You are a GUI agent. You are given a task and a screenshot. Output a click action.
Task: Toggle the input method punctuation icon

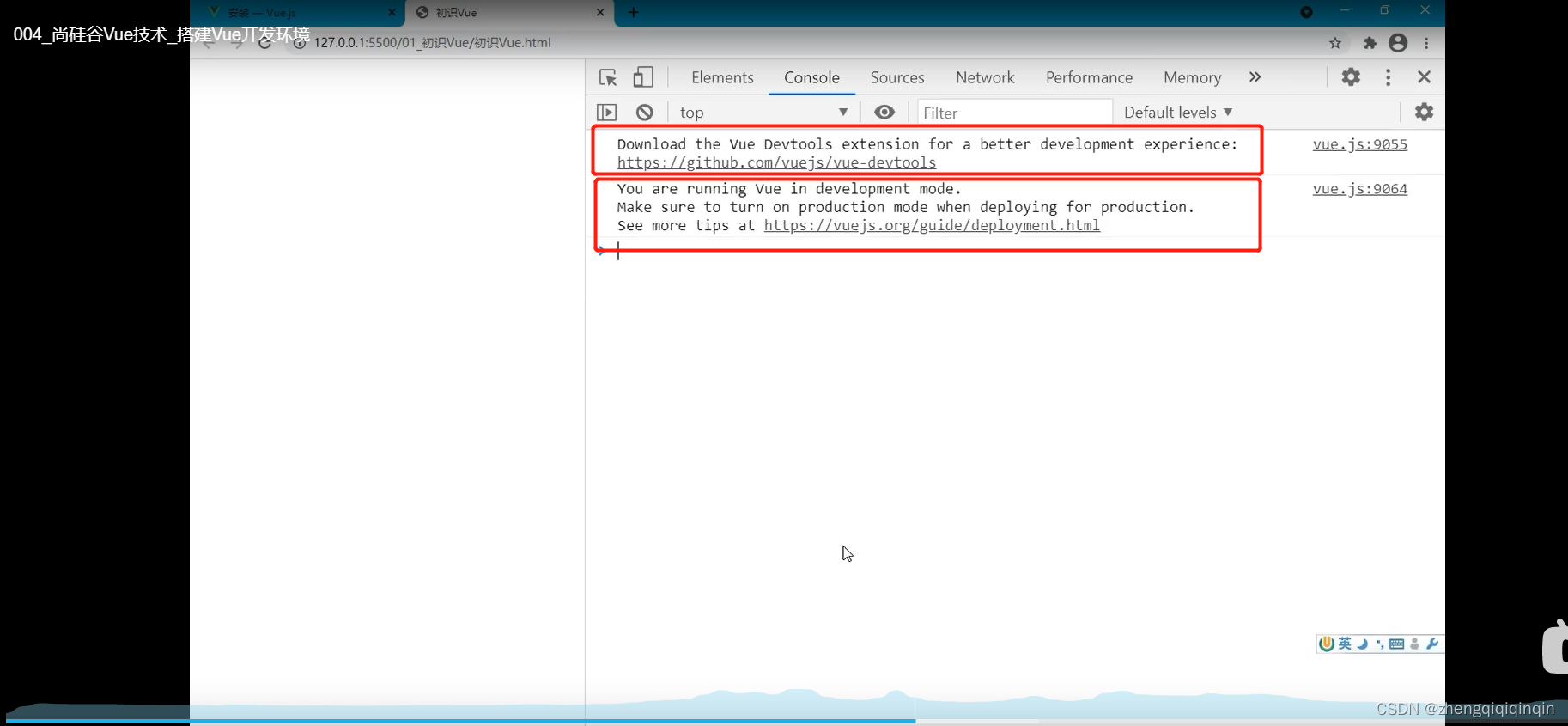[1380, 644]
